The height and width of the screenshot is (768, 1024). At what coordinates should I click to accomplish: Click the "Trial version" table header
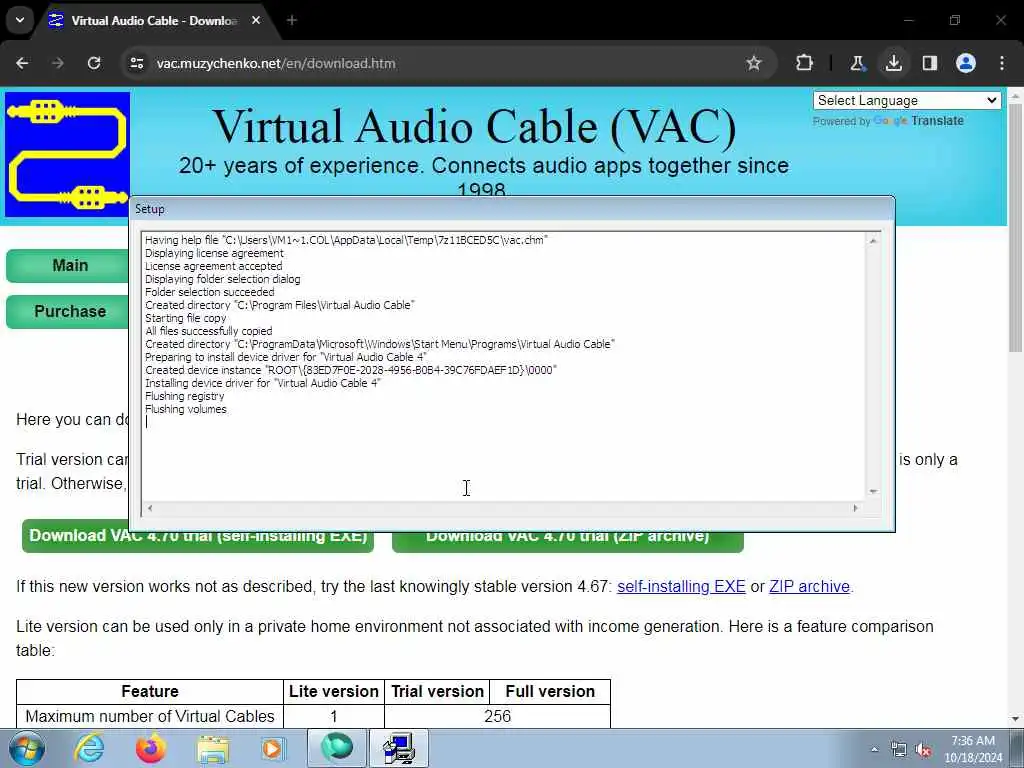(x=438, y=692)
